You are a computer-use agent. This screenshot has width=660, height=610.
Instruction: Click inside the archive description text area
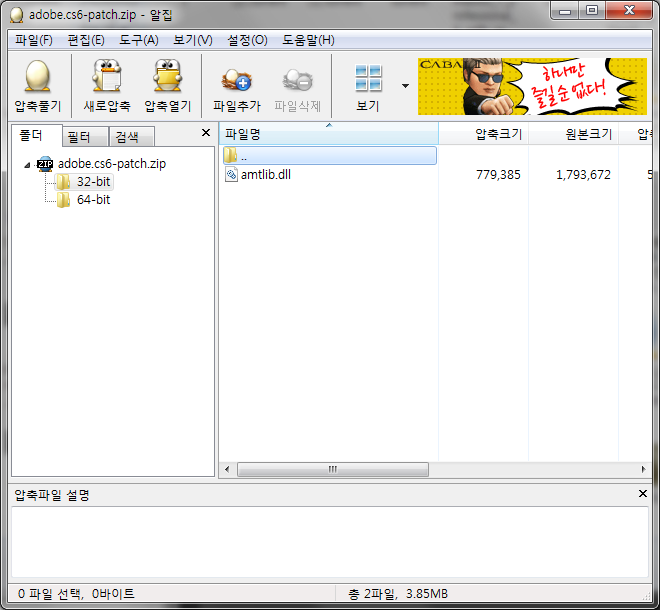[x=330, y=542]
